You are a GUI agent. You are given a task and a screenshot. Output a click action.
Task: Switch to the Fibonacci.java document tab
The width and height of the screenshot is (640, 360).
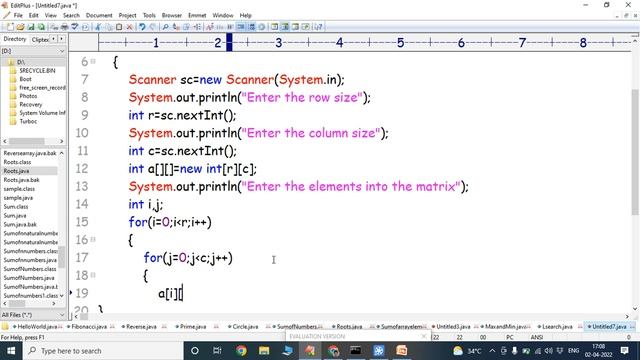[89, 327]
